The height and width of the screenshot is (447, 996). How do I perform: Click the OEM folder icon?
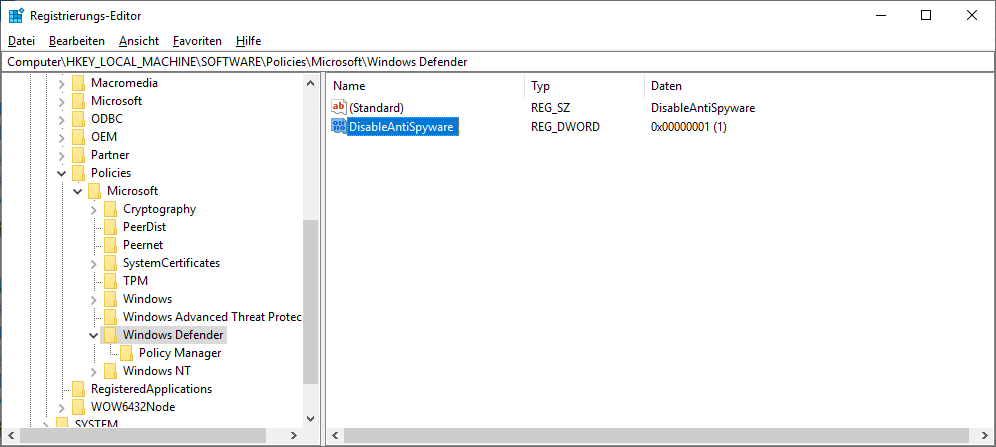78,137
